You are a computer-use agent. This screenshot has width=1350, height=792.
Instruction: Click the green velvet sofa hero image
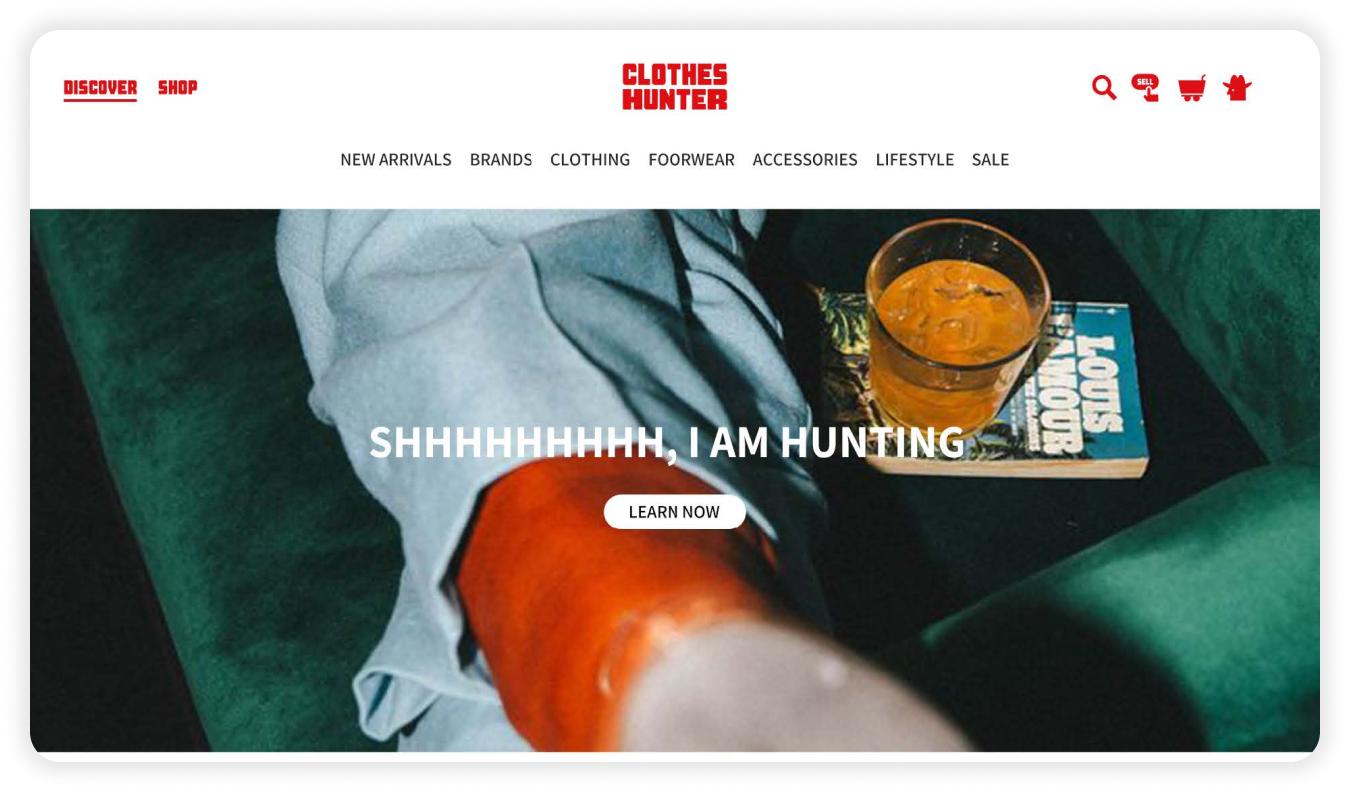675,480
